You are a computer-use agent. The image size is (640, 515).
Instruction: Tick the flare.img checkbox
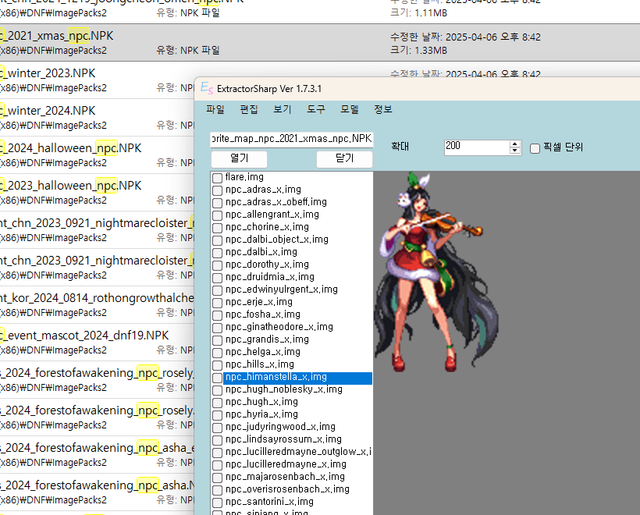[217, 177]
